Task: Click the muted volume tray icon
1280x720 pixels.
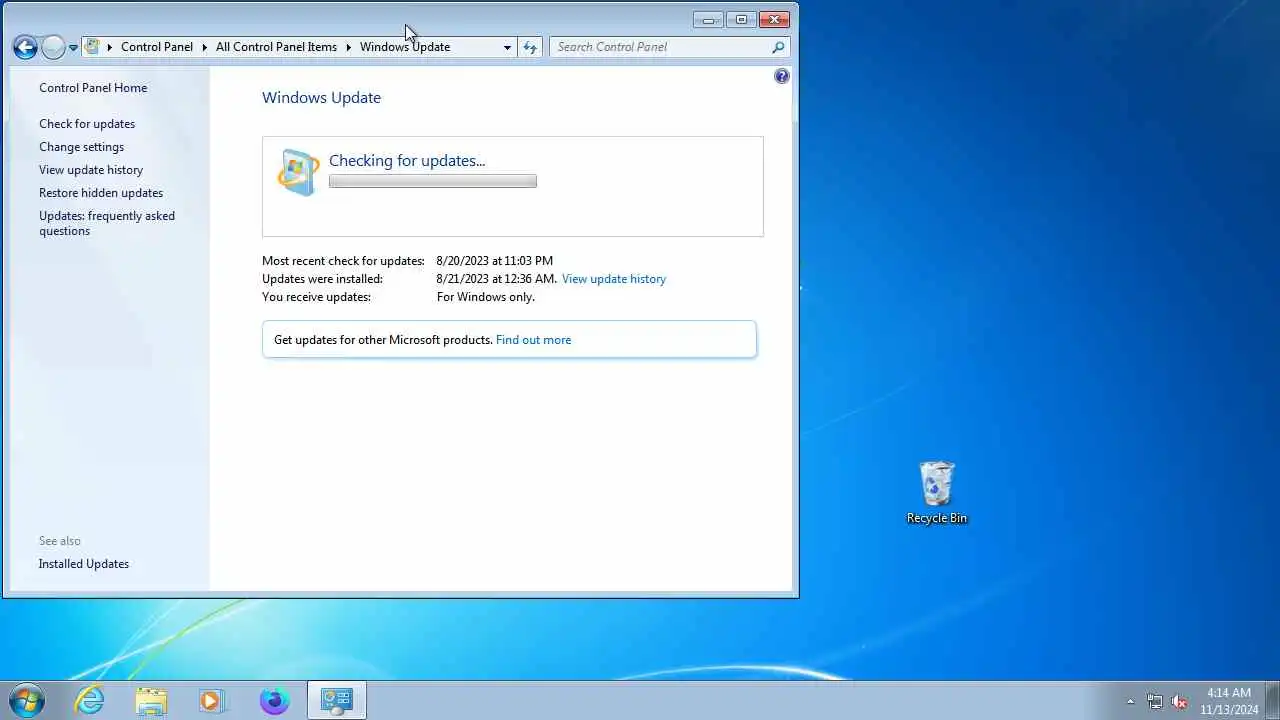Action: tap(1180, 701)
